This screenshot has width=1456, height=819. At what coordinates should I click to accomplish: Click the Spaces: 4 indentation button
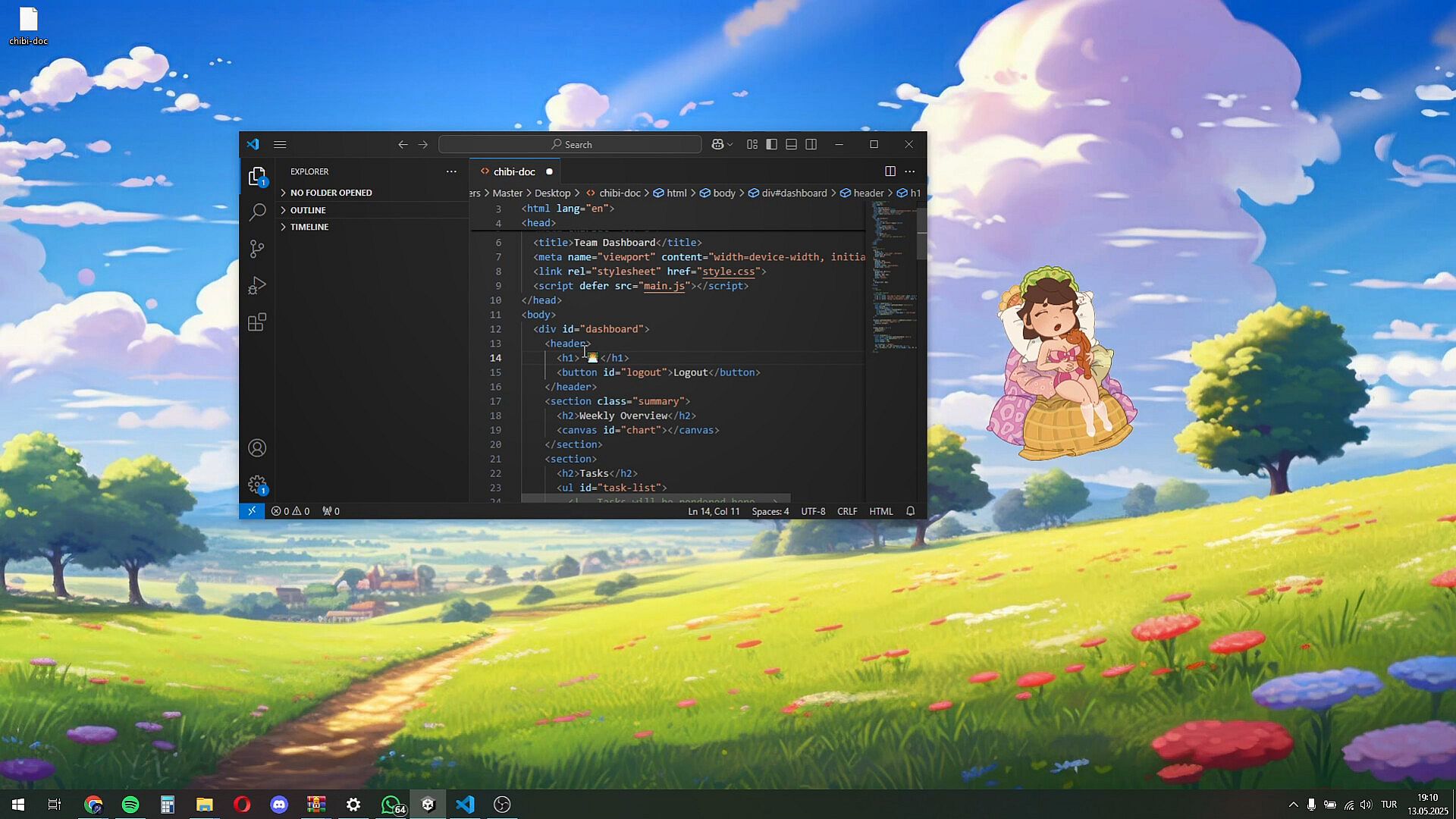tap(770, 511)
